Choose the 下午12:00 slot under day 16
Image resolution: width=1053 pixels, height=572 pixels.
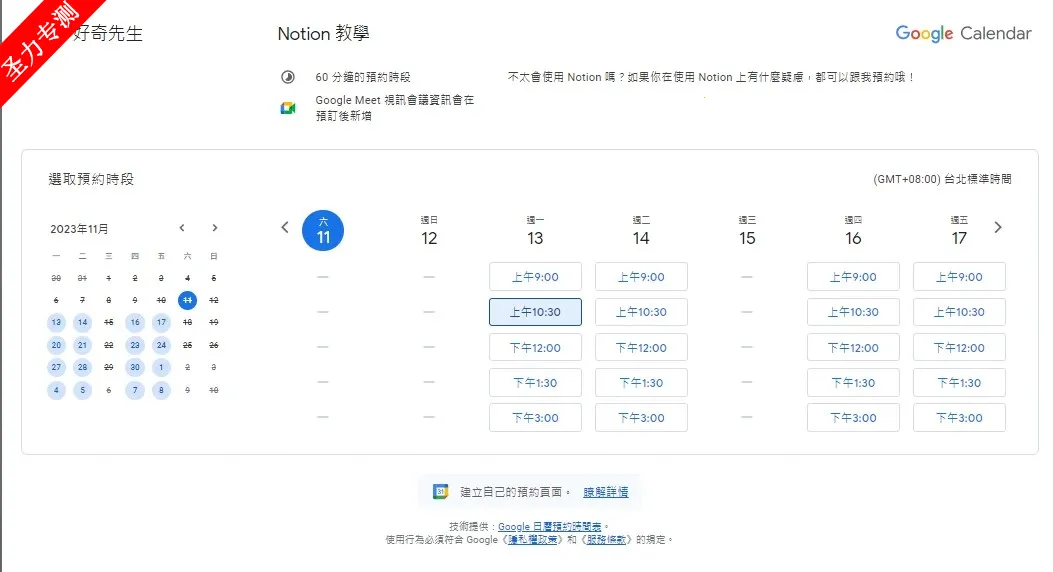854,348
